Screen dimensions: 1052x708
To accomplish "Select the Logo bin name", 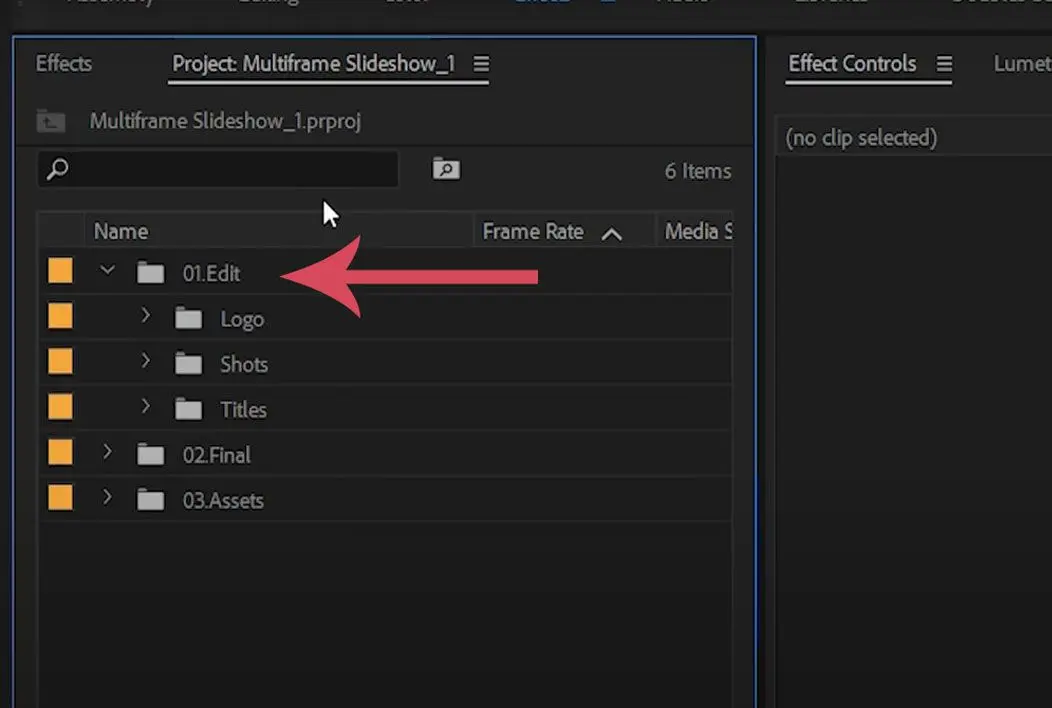I will click(x=242, y=319).
